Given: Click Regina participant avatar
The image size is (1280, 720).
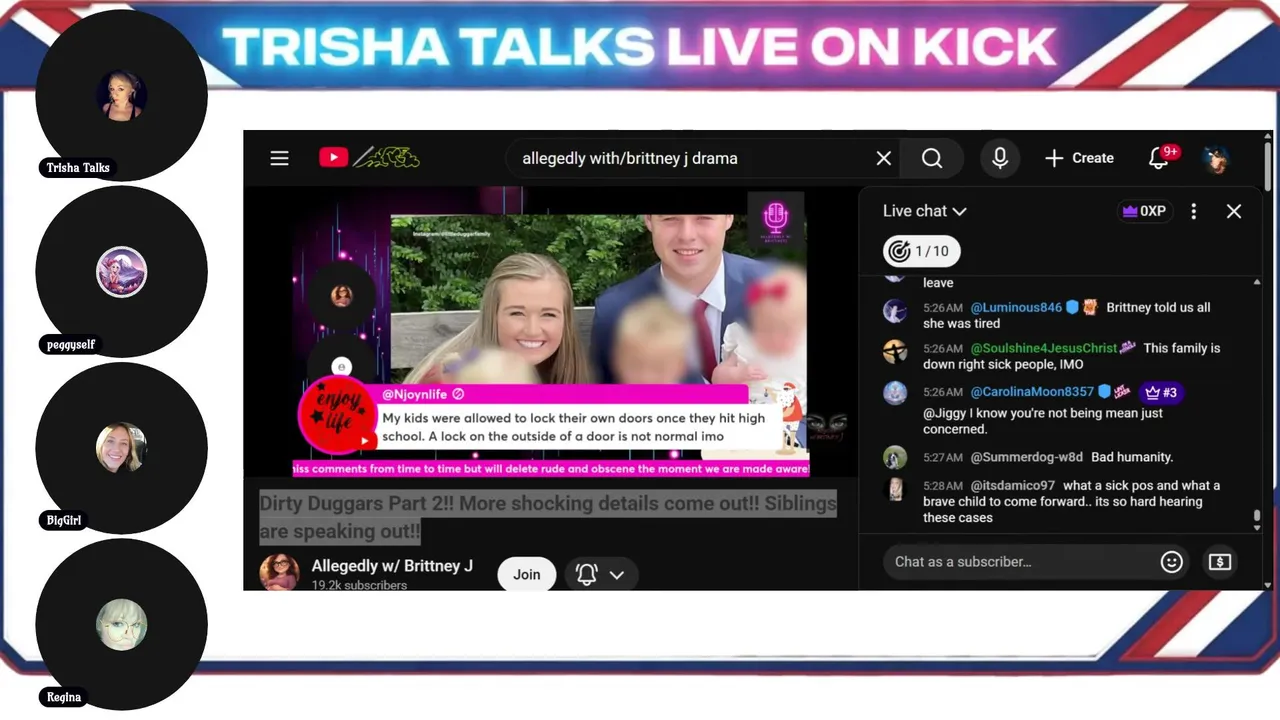Looking at the screenshot, I should [122, 624].
